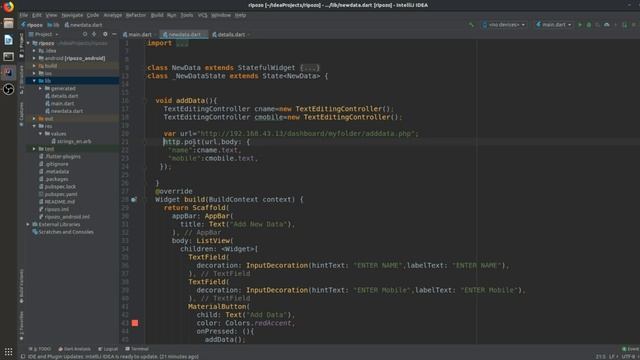Select Scratches and Consoles node
Viewport: 640px width, 360px height.
(63, 232)
